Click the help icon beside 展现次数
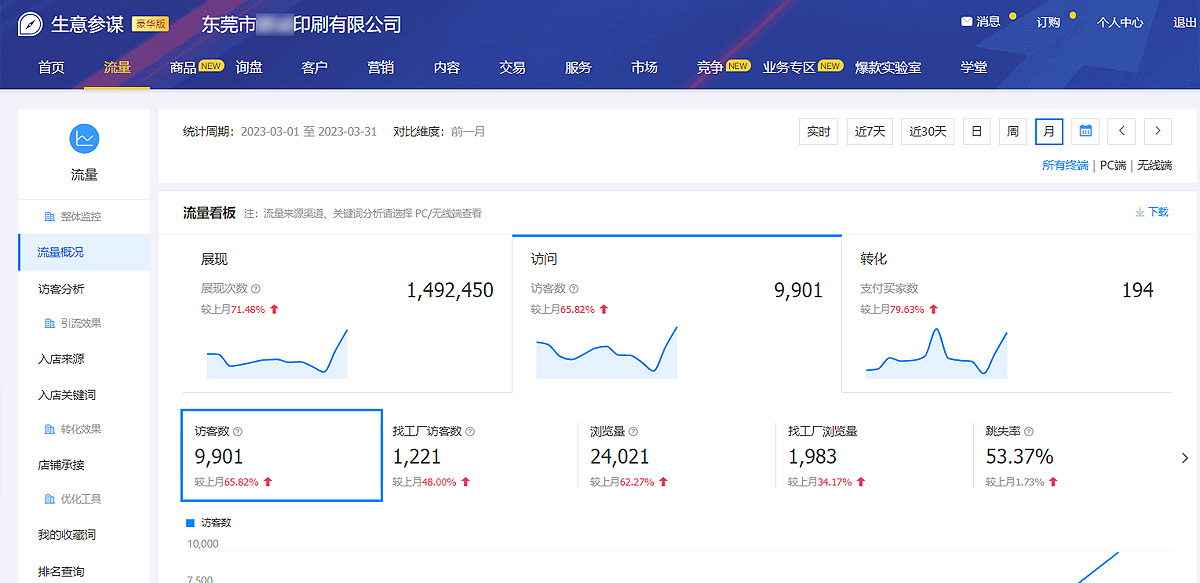 pos(256,289)
